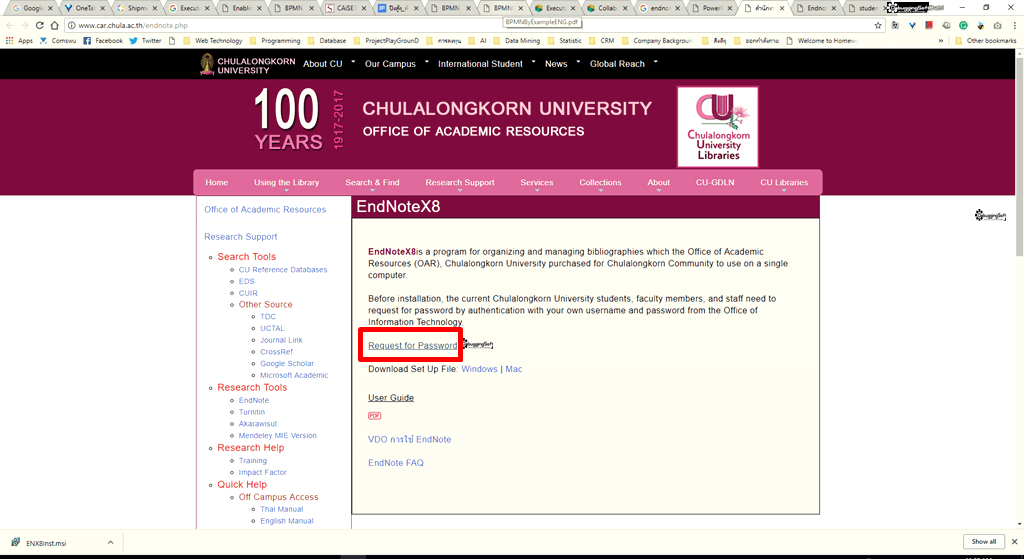The height and width of the screenshot is (559, 1024).
Task: Open the Twitter bookmark
Action: pyautogui.click(x=146, y=40)
